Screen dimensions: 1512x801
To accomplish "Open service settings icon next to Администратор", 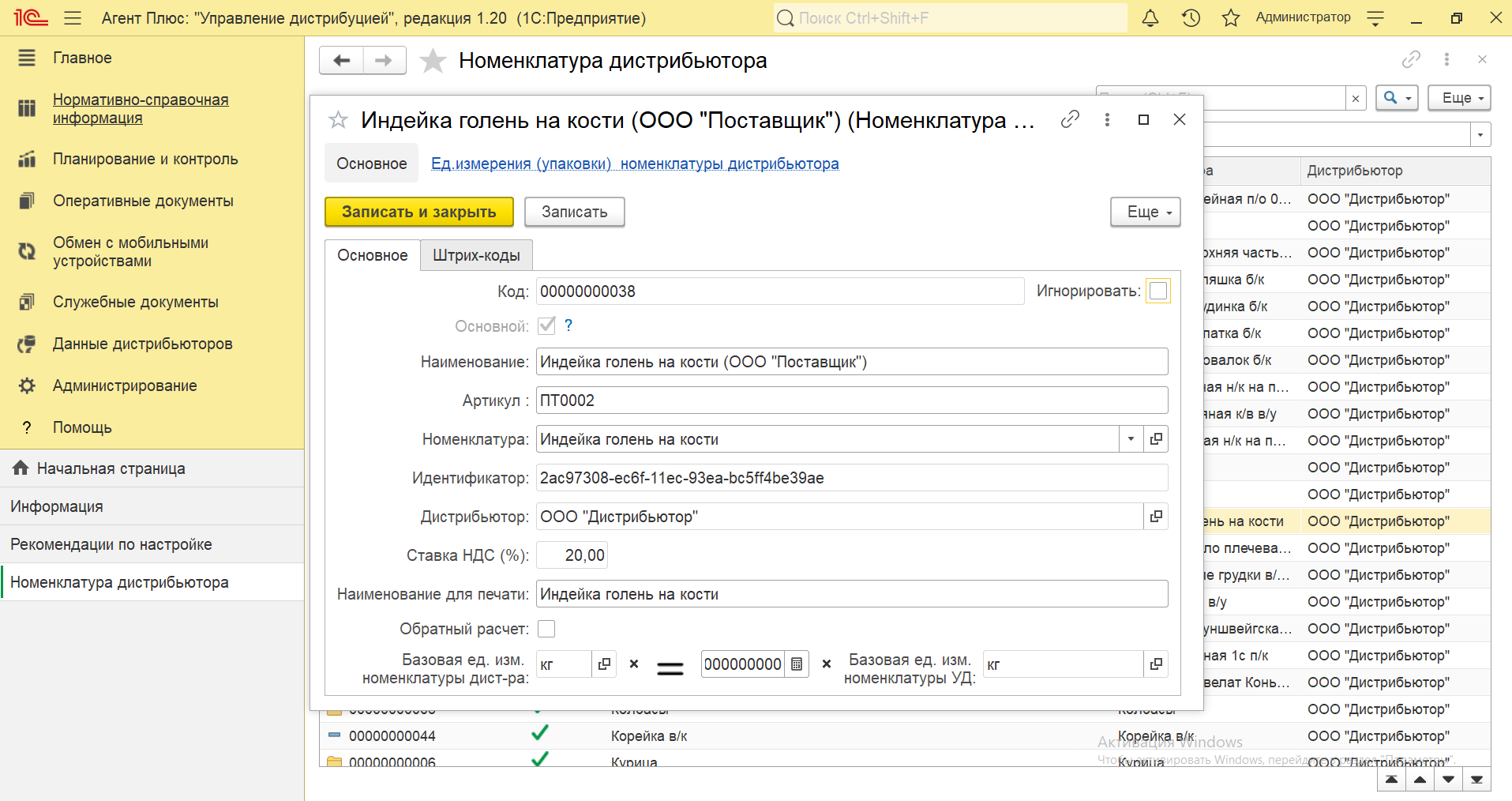I will [x=1375, y=17].
